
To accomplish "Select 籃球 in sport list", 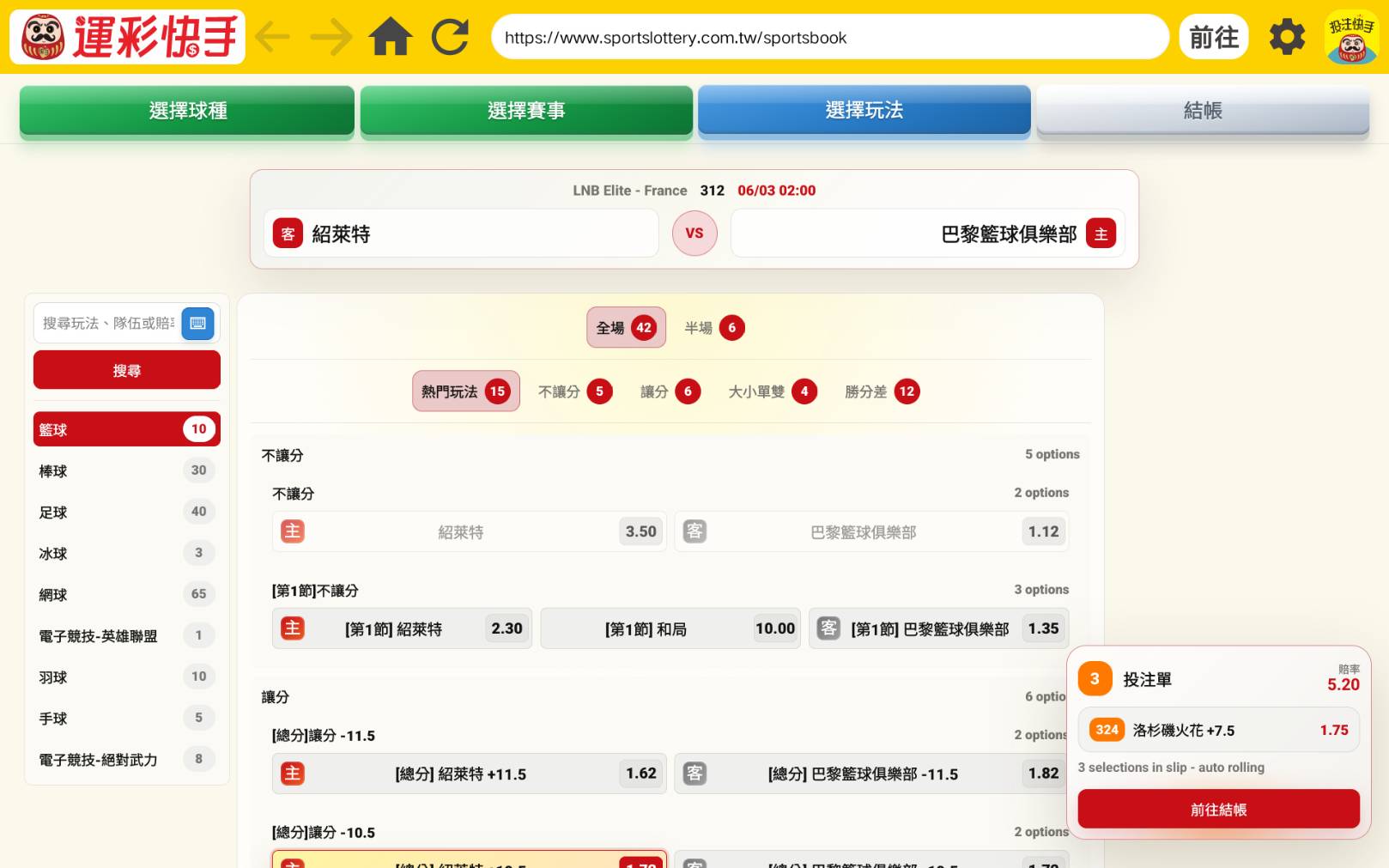I will click(x=127, y=429).
